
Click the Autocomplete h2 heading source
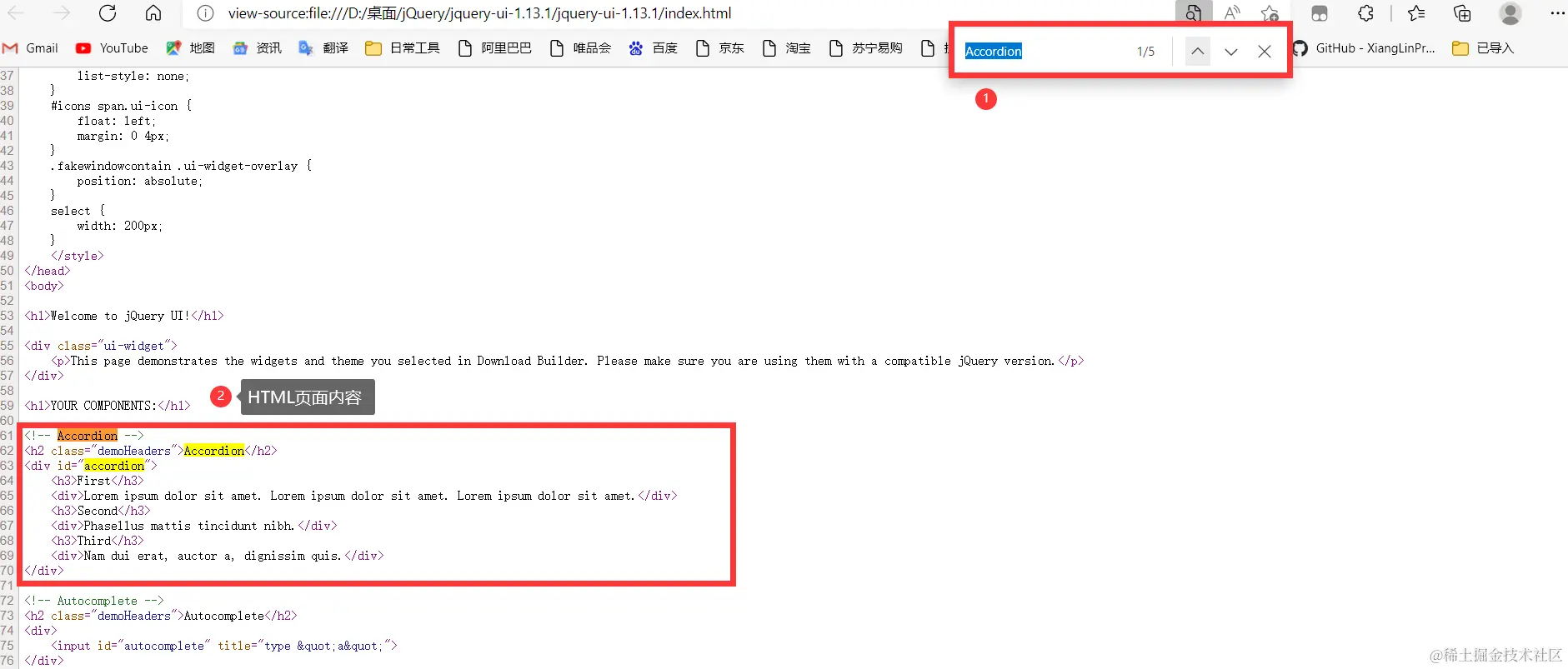click(161, 616)
